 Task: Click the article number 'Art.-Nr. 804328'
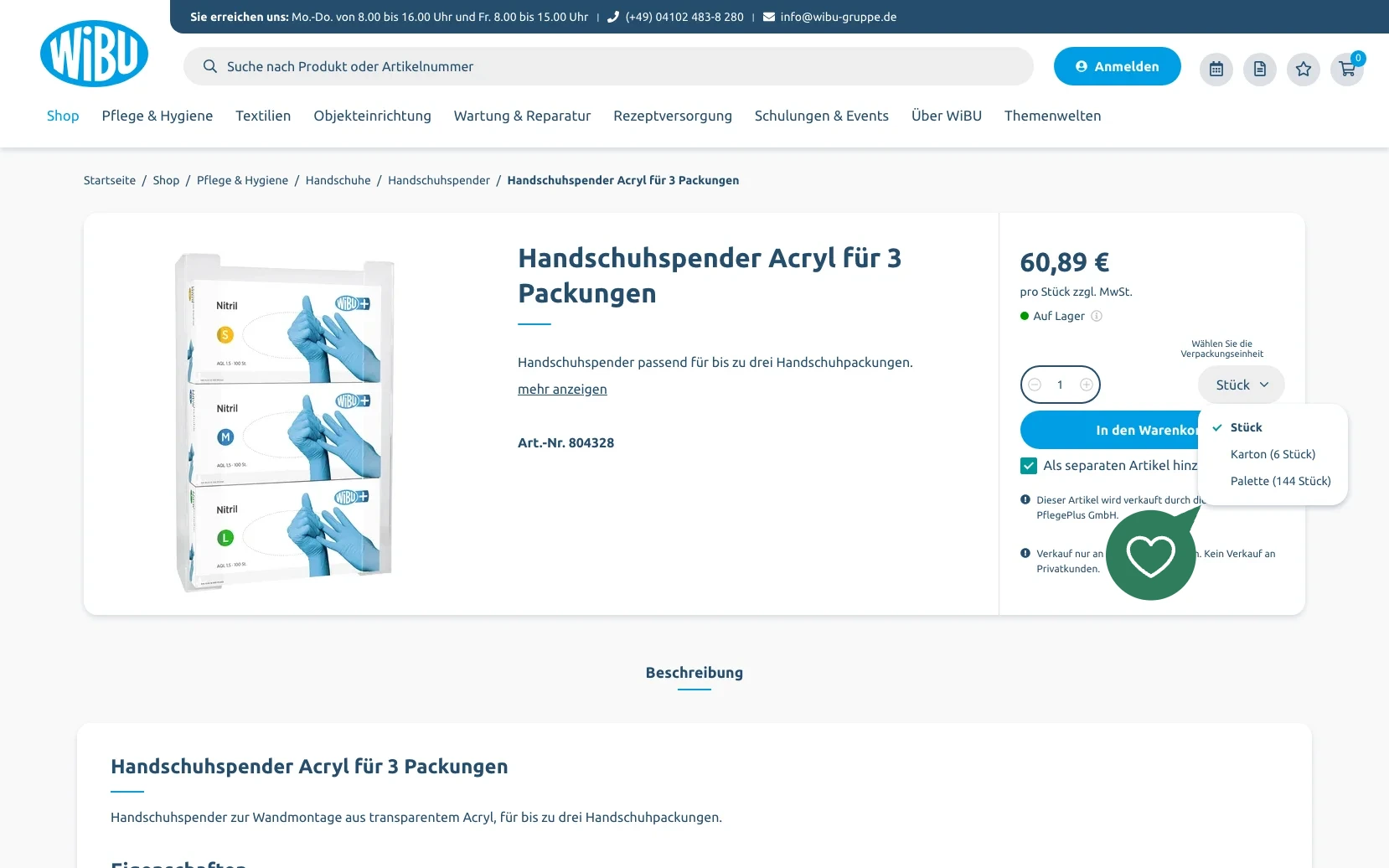pos(565,443)
